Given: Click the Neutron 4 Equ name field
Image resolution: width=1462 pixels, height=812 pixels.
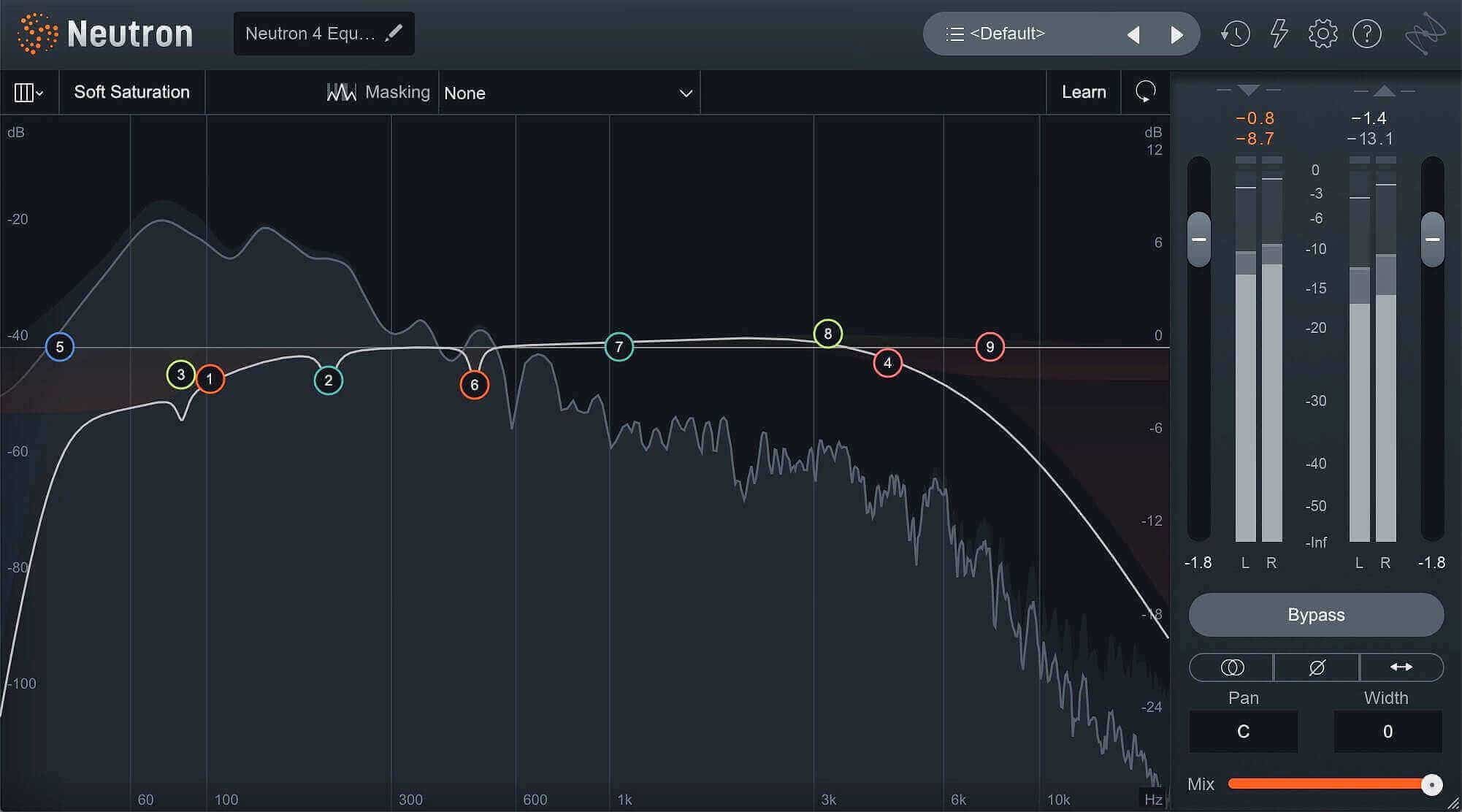Looking at the screenshot, I should 310,34.
